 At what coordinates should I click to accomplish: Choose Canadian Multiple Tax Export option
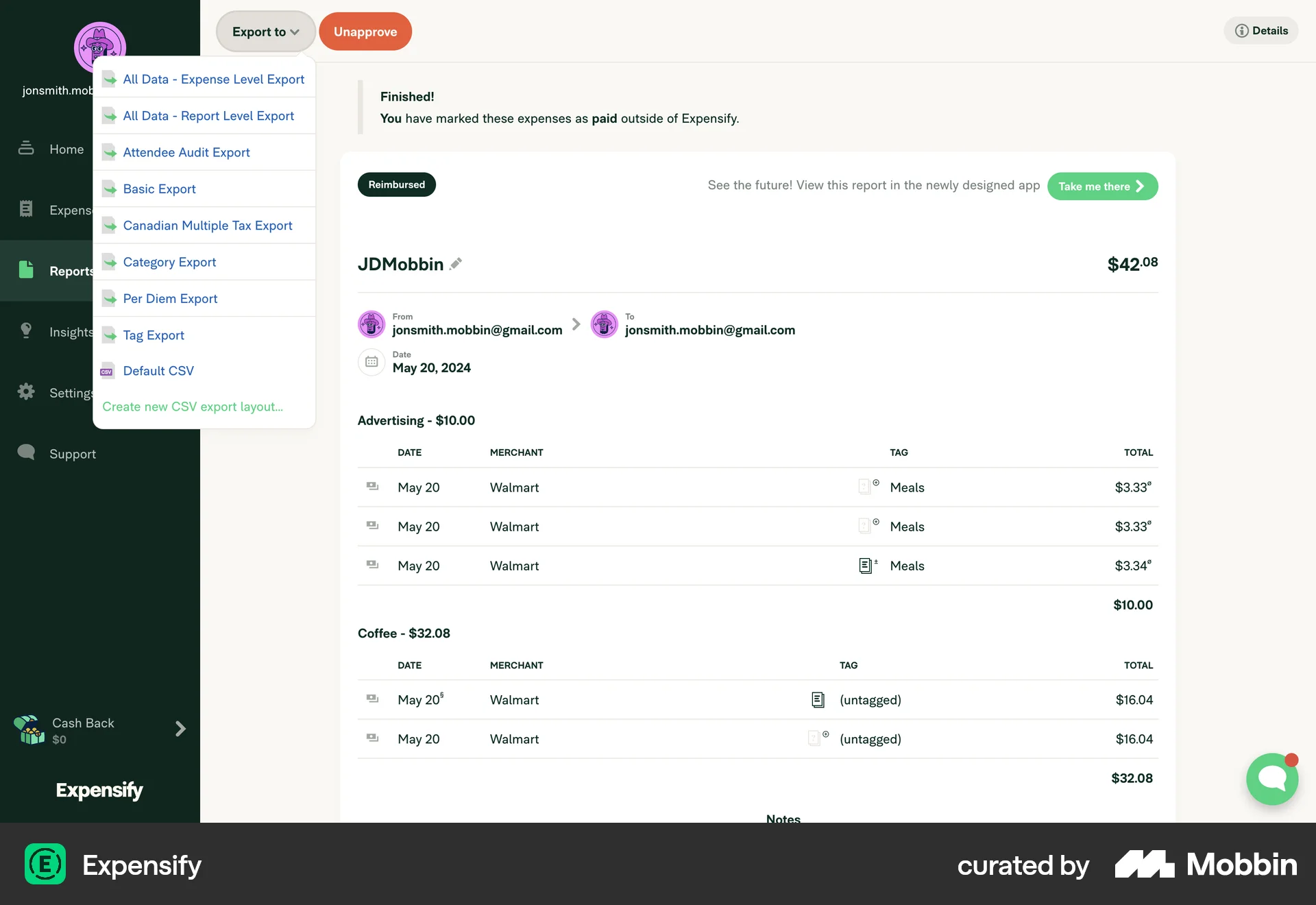coord(207,225)
